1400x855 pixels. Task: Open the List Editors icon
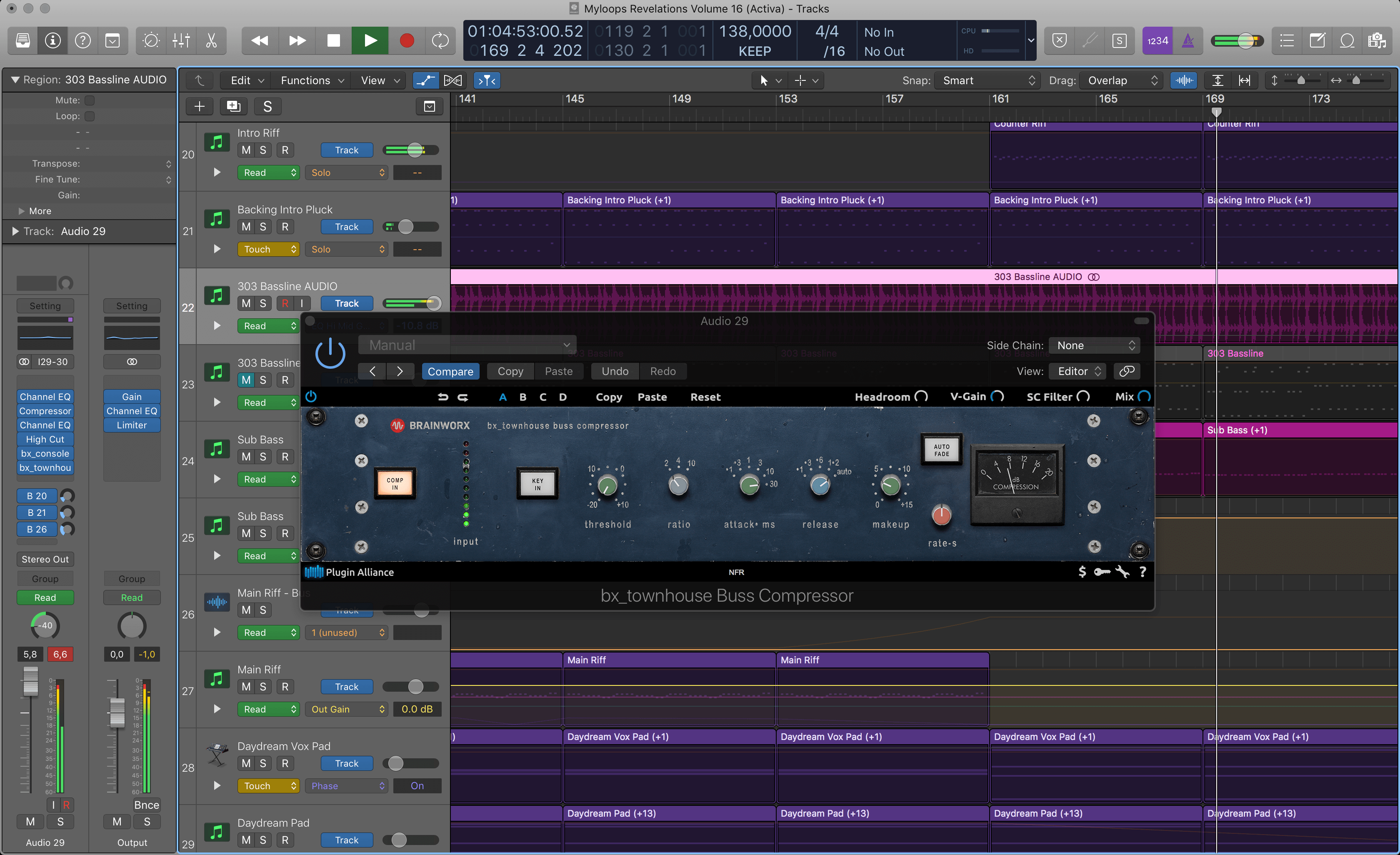[1287, 40]
